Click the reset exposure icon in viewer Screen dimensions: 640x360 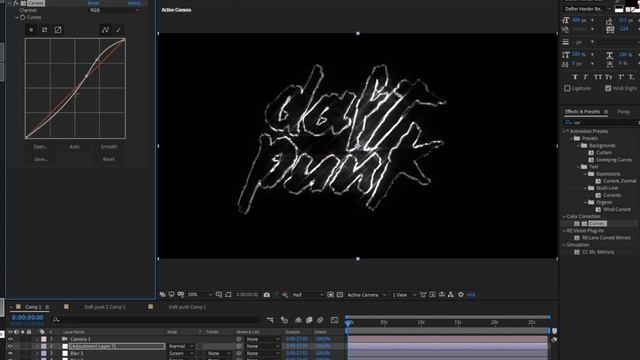pyautogui.click(x=461, y=295)
